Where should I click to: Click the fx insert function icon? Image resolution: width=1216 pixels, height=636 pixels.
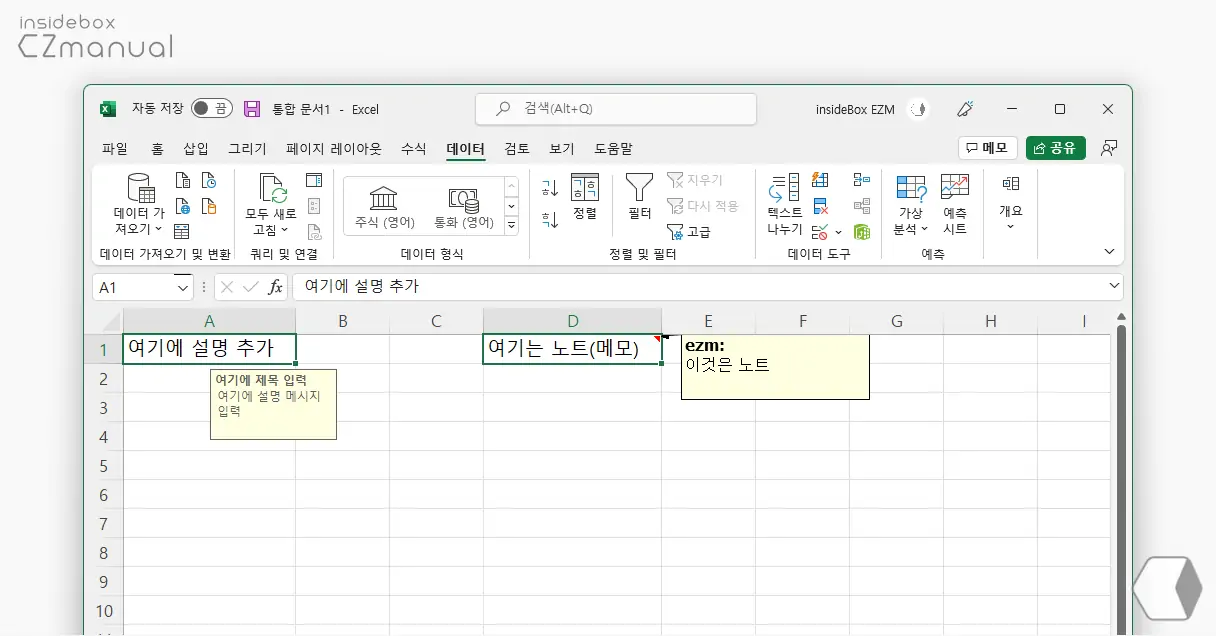click(275, 287)
